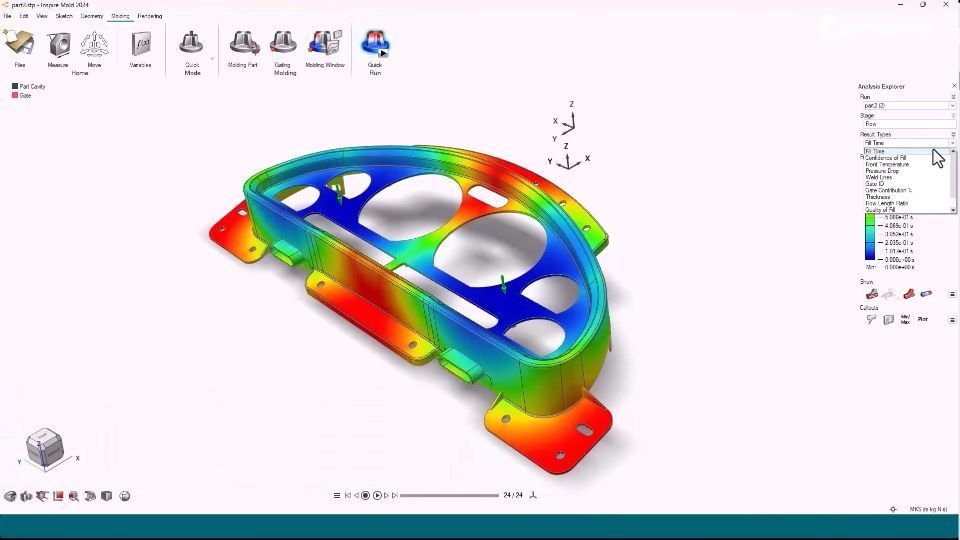
Task: Create a callout with the first Callouts icon
Action: (x=872, y=320)
